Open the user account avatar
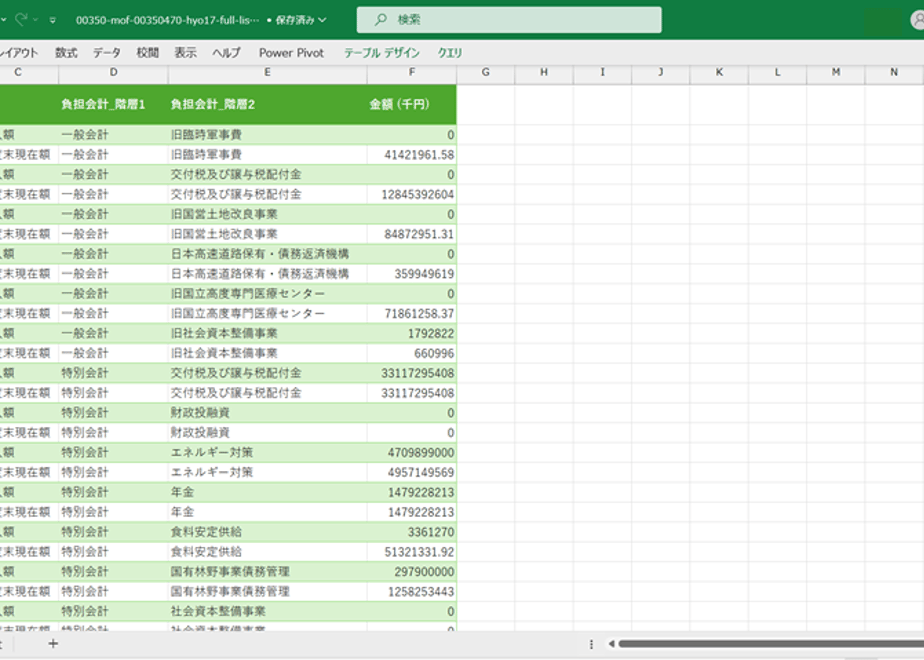This screenshot has width=924, height=660. click(918, 20)
